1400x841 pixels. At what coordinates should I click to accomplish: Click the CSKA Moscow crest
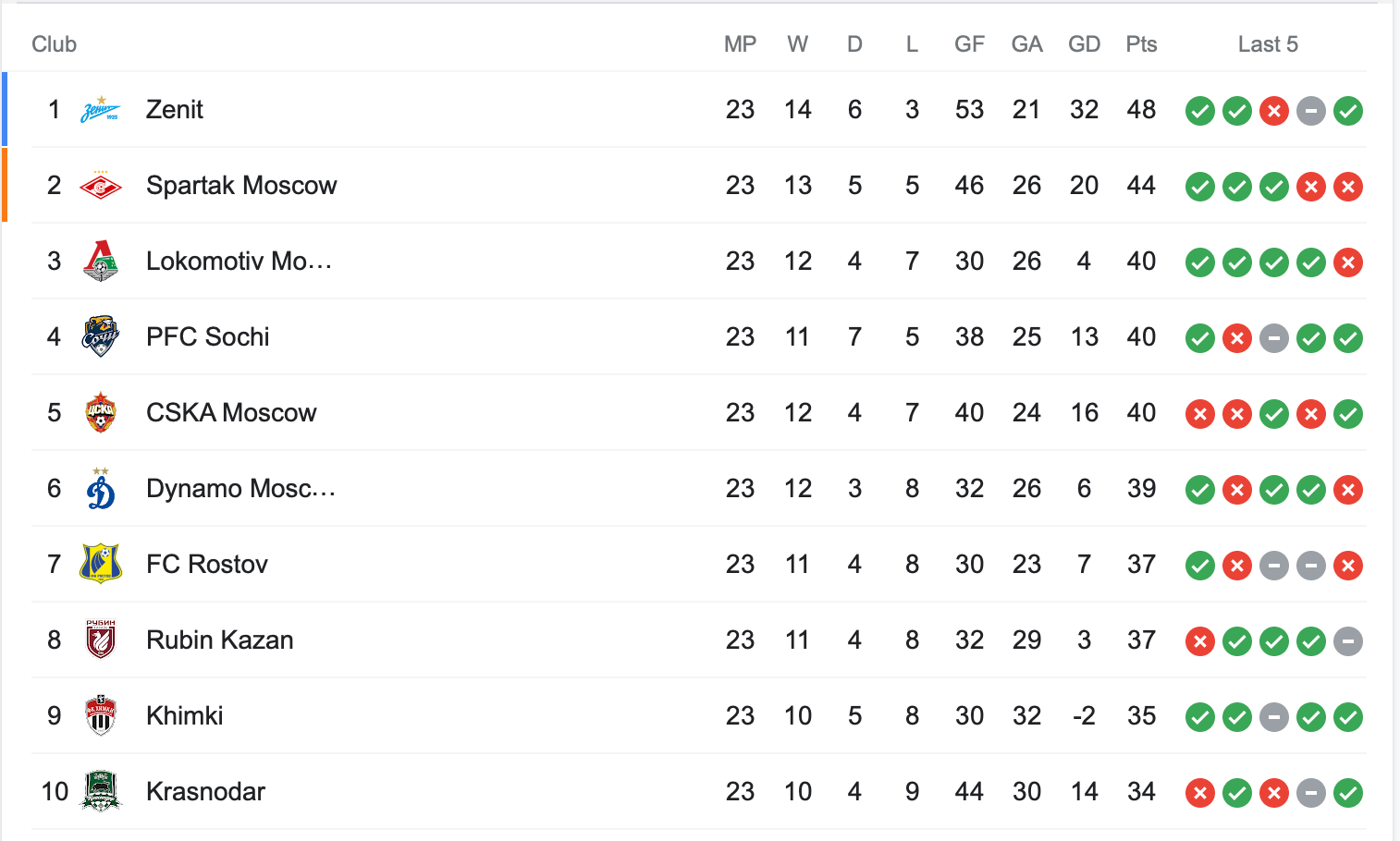[x=102, y=413]
